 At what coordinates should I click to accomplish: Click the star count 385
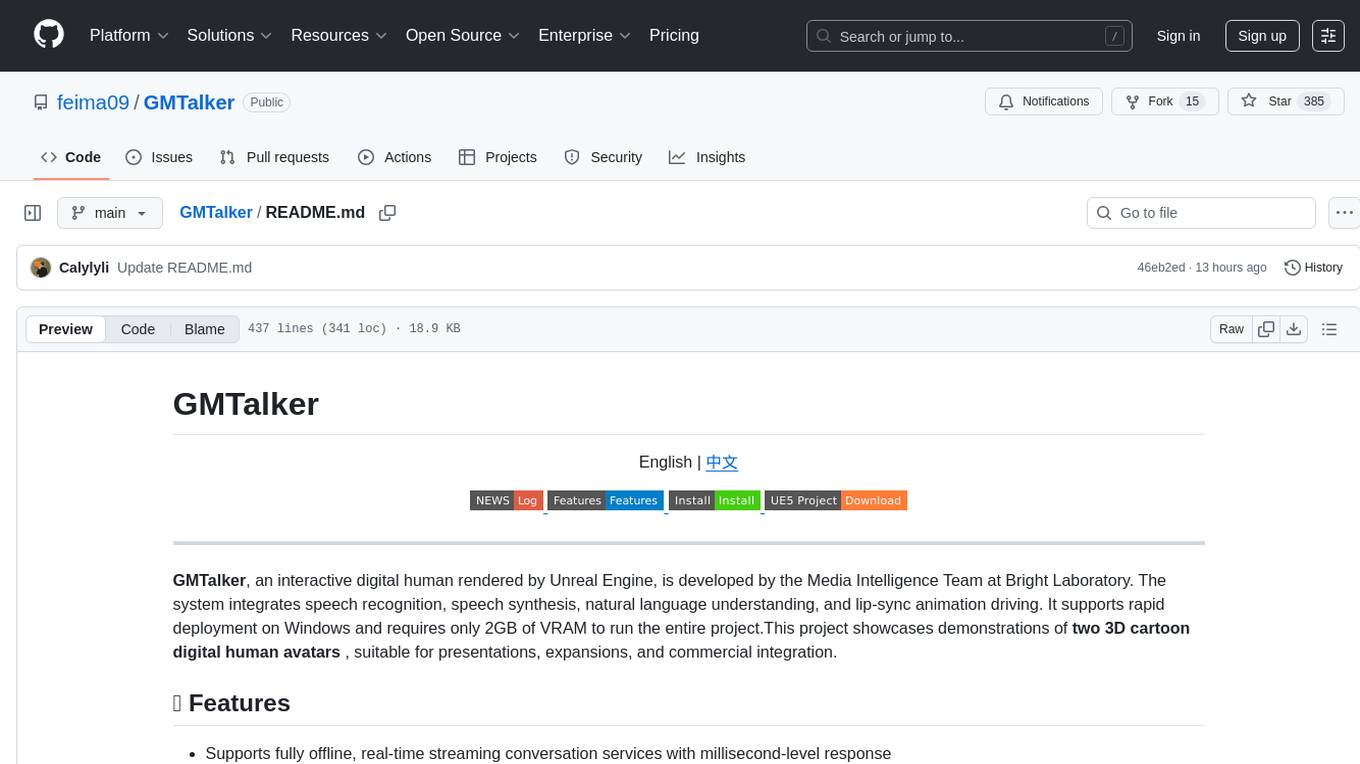coord(1314,102)
